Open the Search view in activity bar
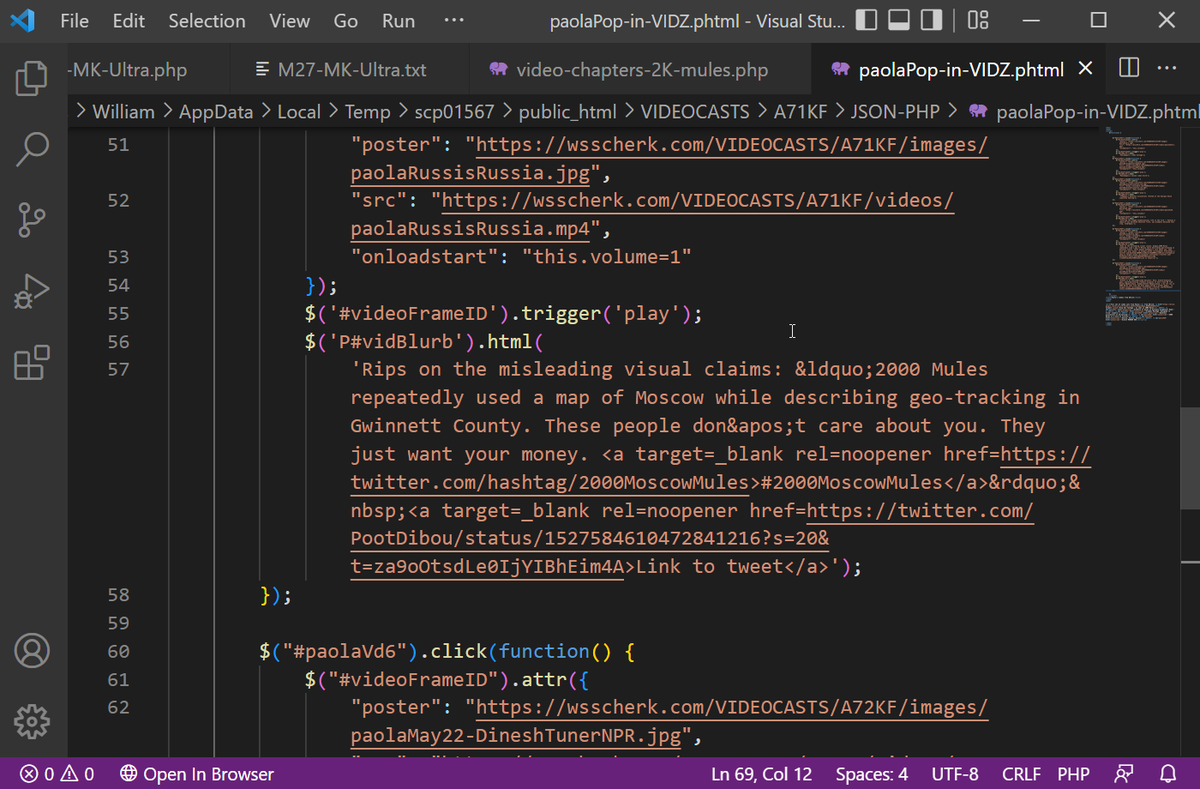Viewport: 1200px width, 789px height. [33, 150]
